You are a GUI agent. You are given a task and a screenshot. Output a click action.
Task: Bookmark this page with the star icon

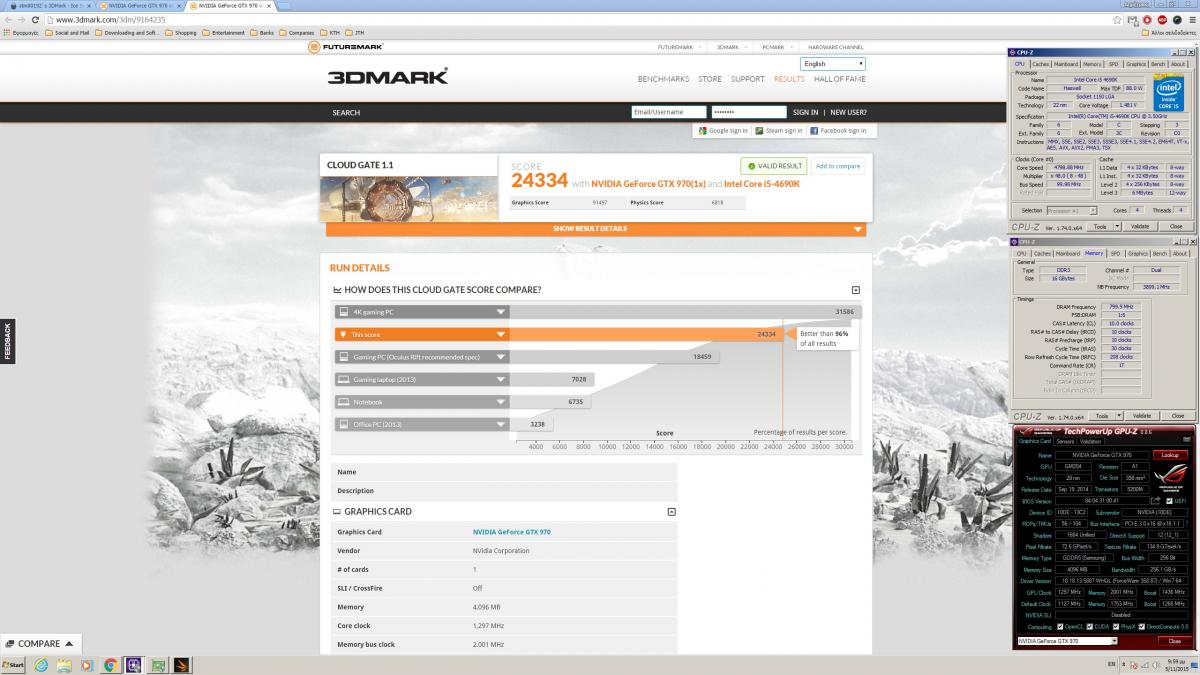point(1117,19)
